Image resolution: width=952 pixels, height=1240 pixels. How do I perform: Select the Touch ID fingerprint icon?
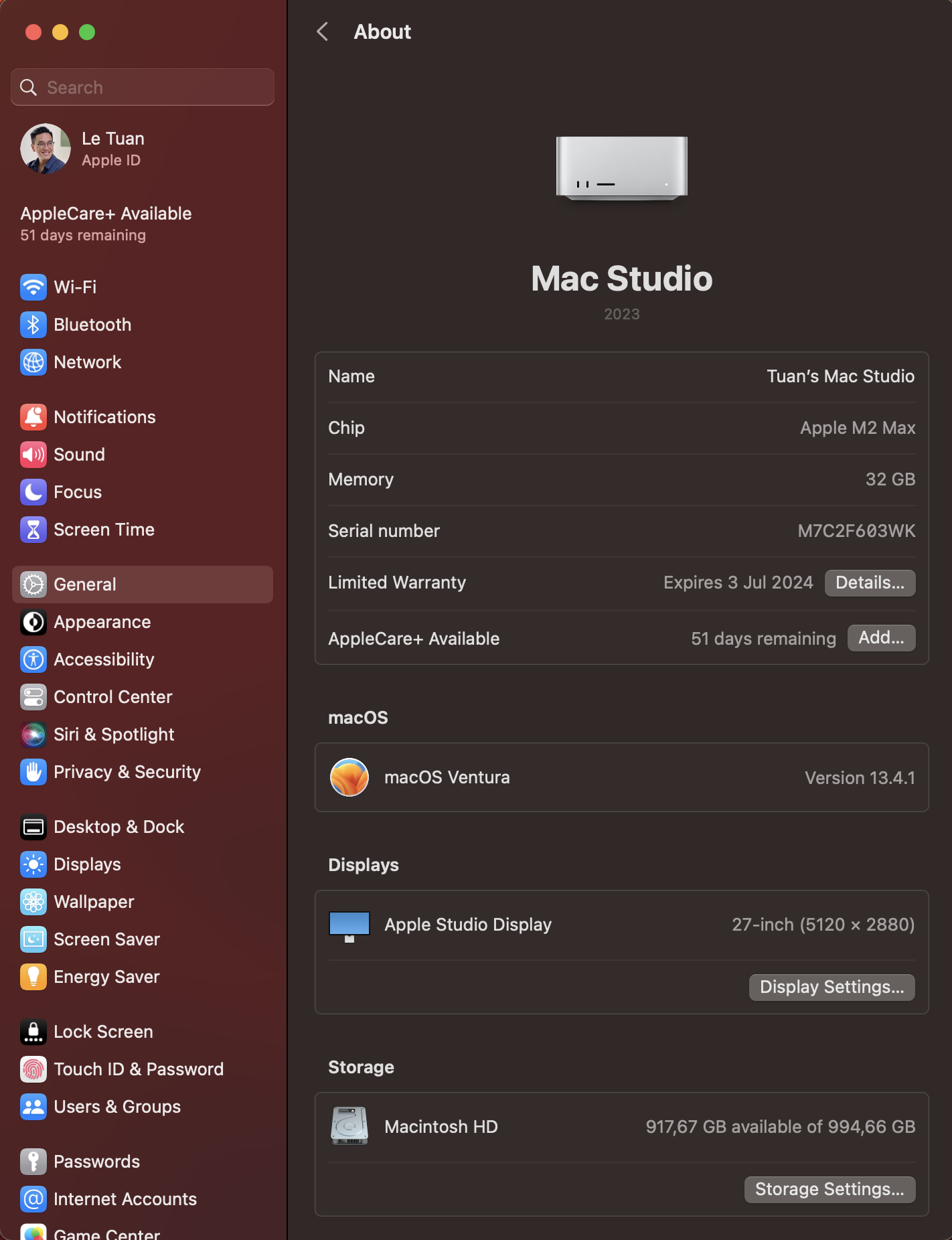tap(33, 1069)
